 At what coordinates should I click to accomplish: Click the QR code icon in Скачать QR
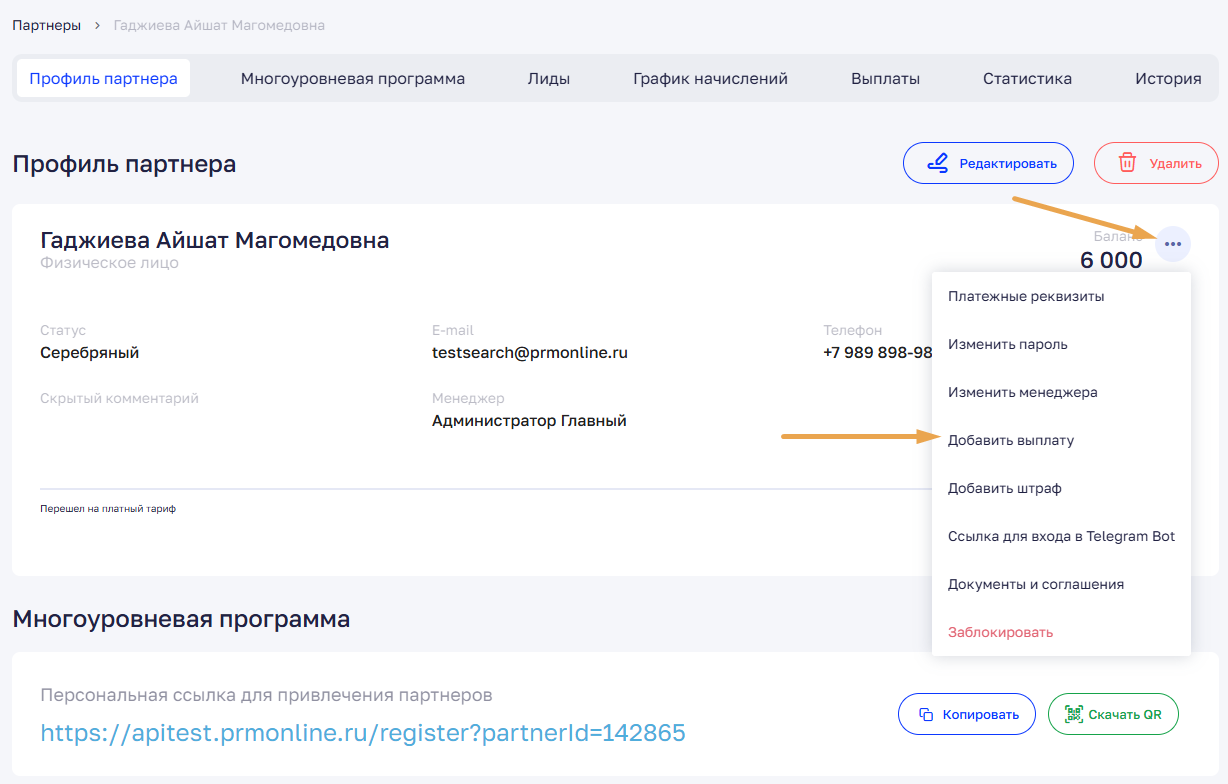tap(1074, 714)
